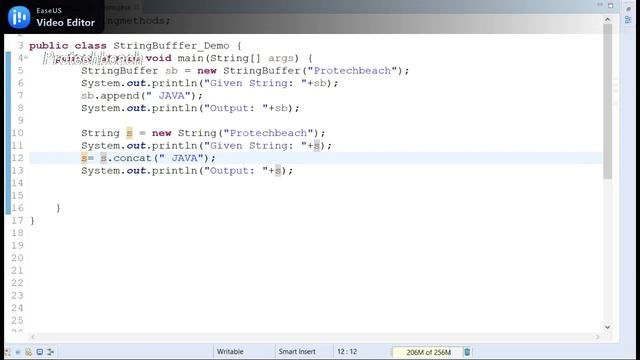The width and height of the screenshot is (640, 360).
Task: Minimize the editor area using the top-right bar icon
Action: [600, 4]
